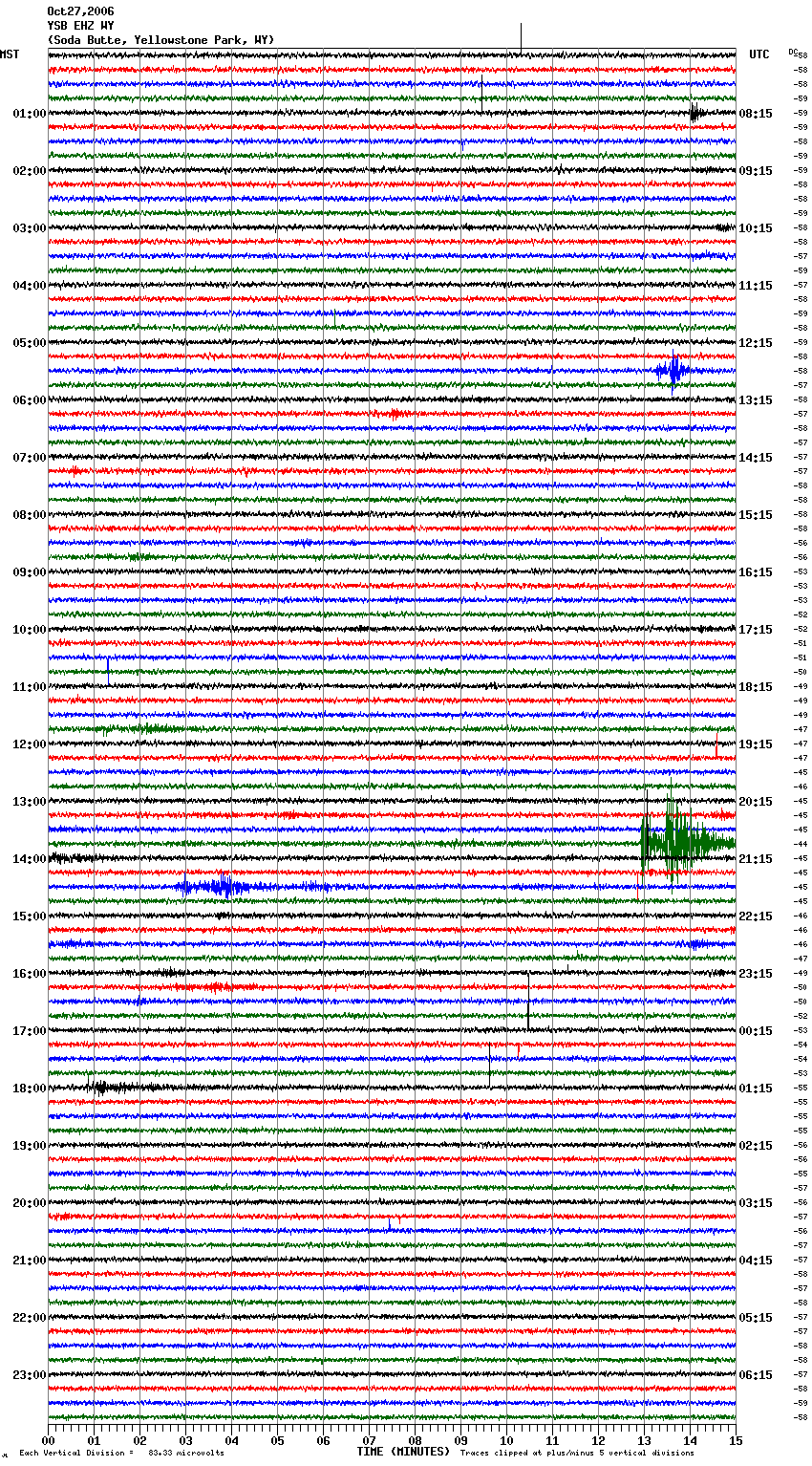Click the black tick mark above the plot
Screen dimensions: 812x1466
521,36
